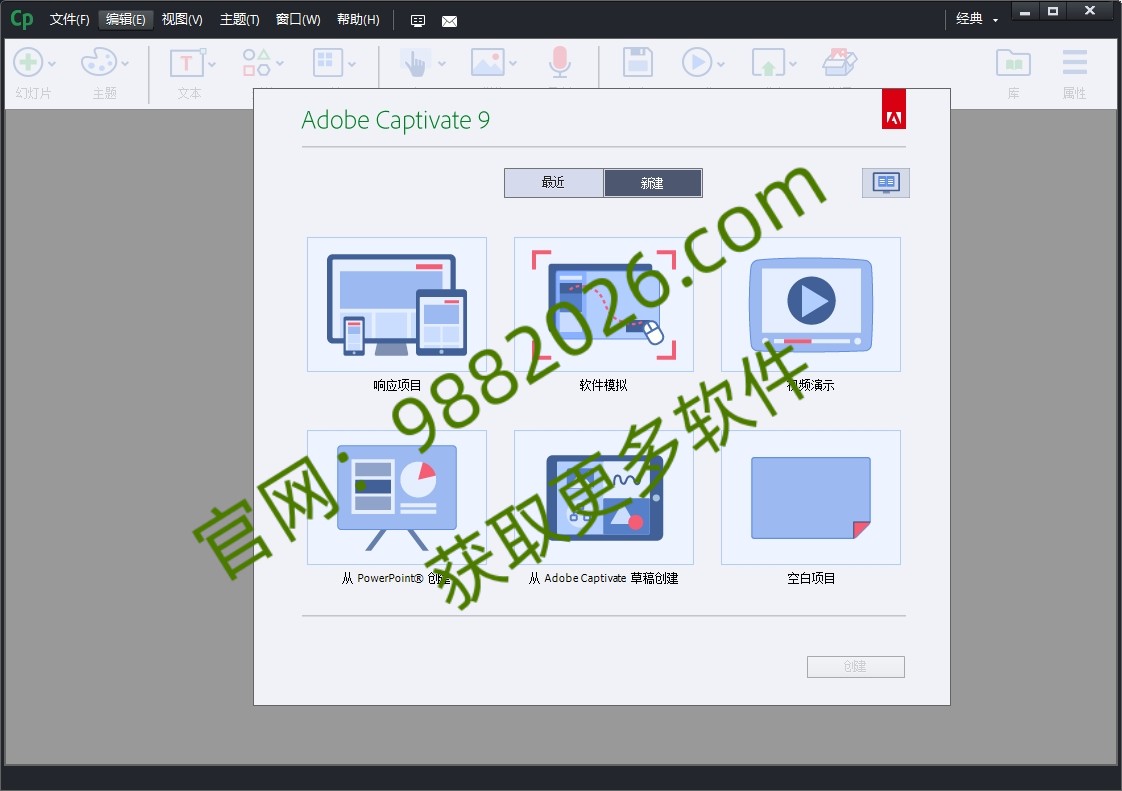
Task: Select the 空白项目 thumbnail
Action: point(811,497)
